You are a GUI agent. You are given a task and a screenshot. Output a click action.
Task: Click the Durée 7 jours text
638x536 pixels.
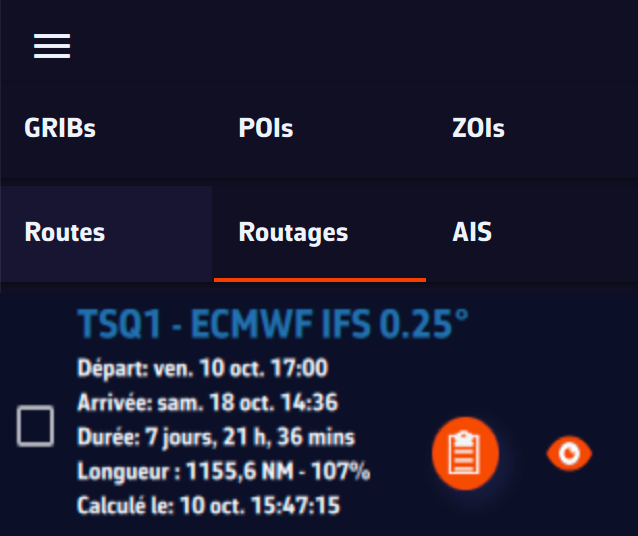point(216,437)
